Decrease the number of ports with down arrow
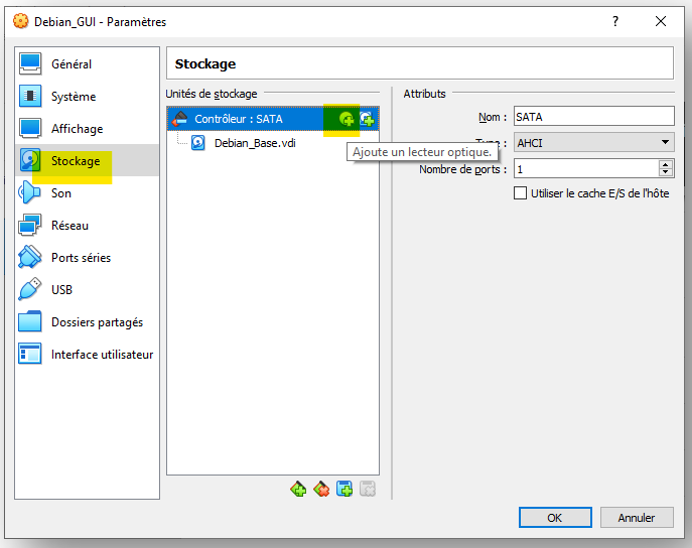 pos(666,173)
